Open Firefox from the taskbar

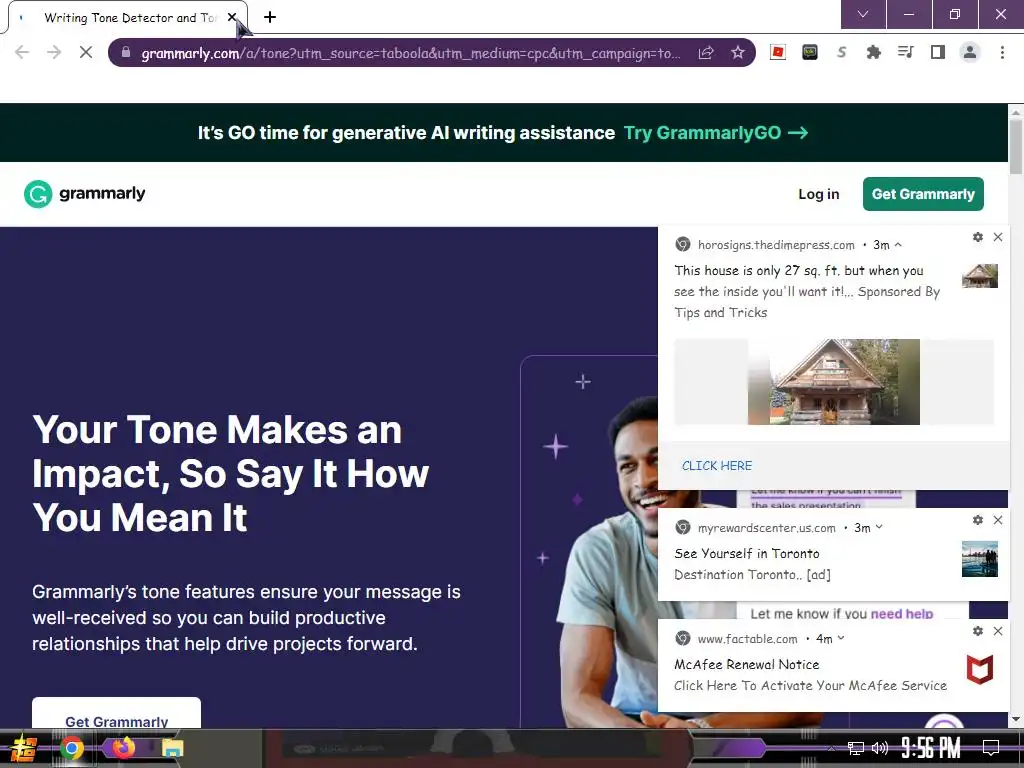(x=123, y=748)
